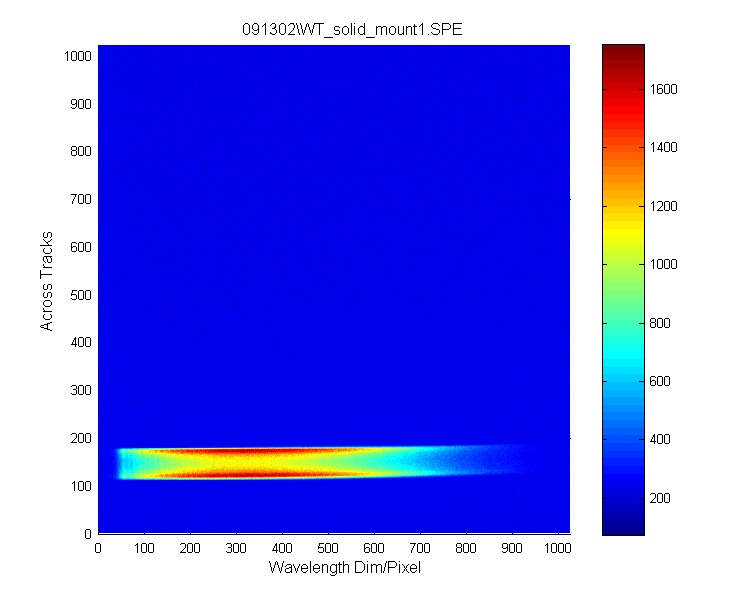Viewport: 750px width, 600px height.
Task: Click colorbar tick label 1200
Action: tap(663, 206)
